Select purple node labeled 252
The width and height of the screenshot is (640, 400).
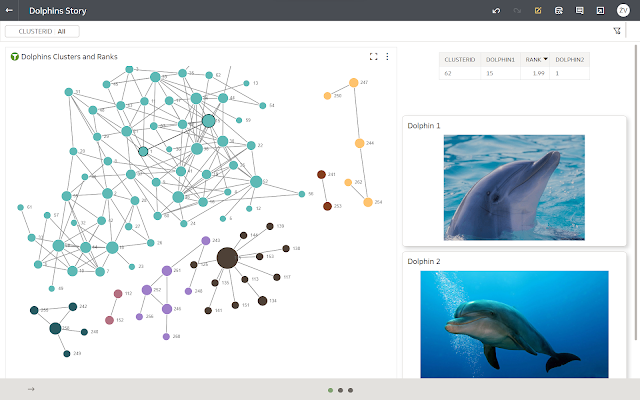[147, 290]
